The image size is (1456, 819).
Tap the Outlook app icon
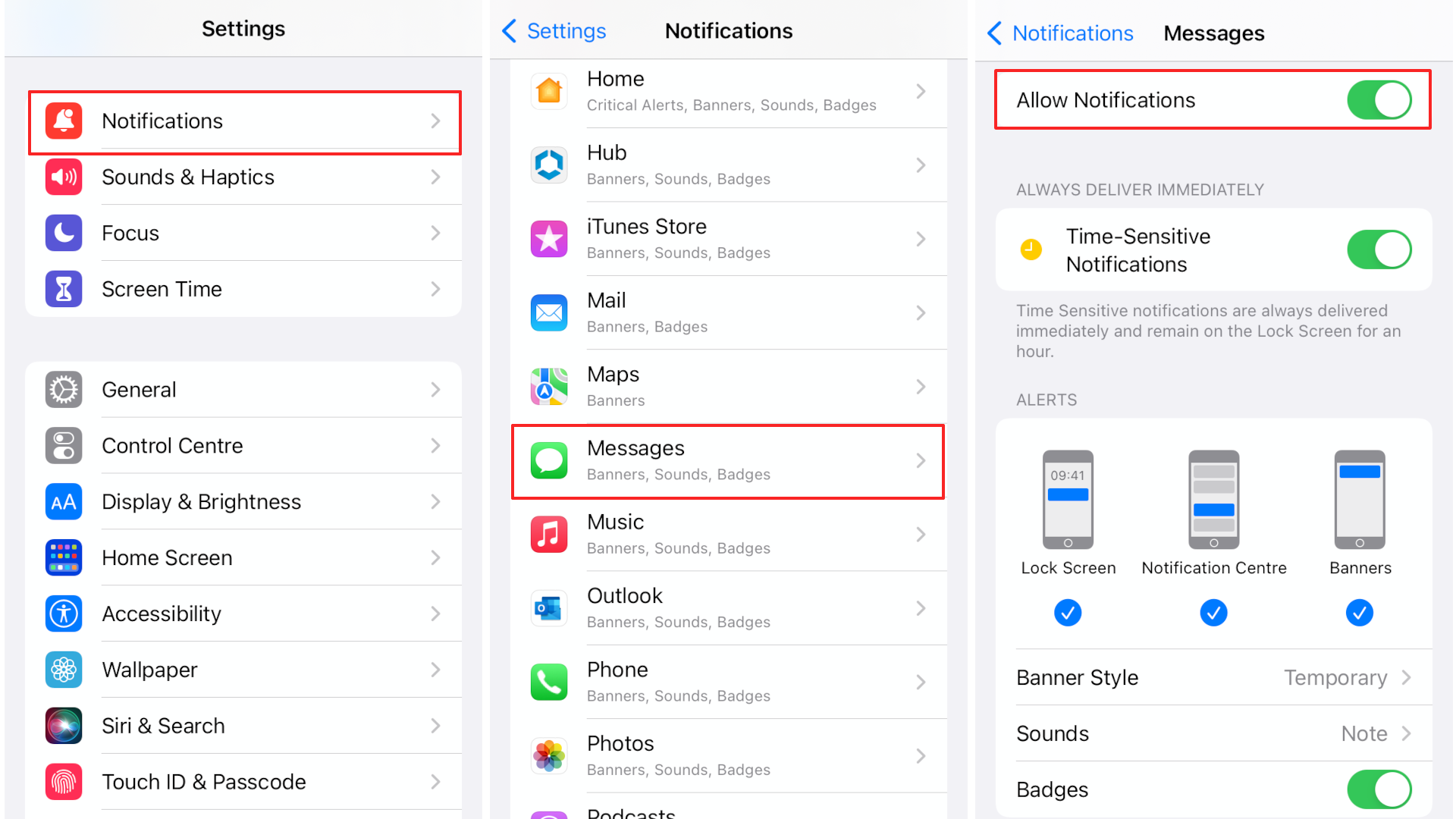[x=549, y=608]
